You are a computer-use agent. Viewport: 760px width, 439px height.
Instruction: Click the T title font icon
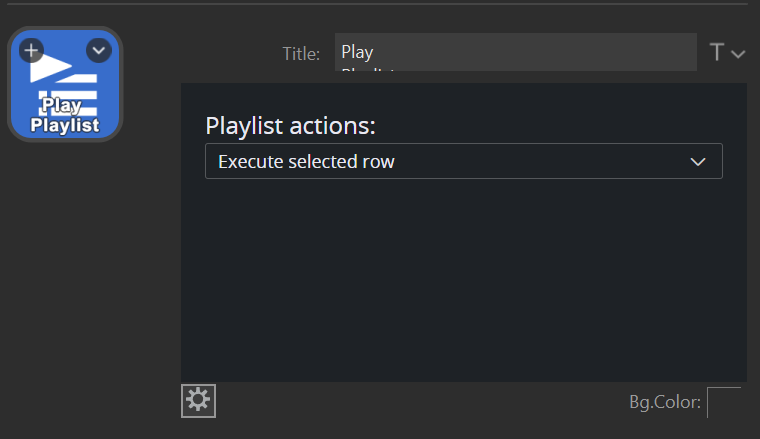(716, 53)
